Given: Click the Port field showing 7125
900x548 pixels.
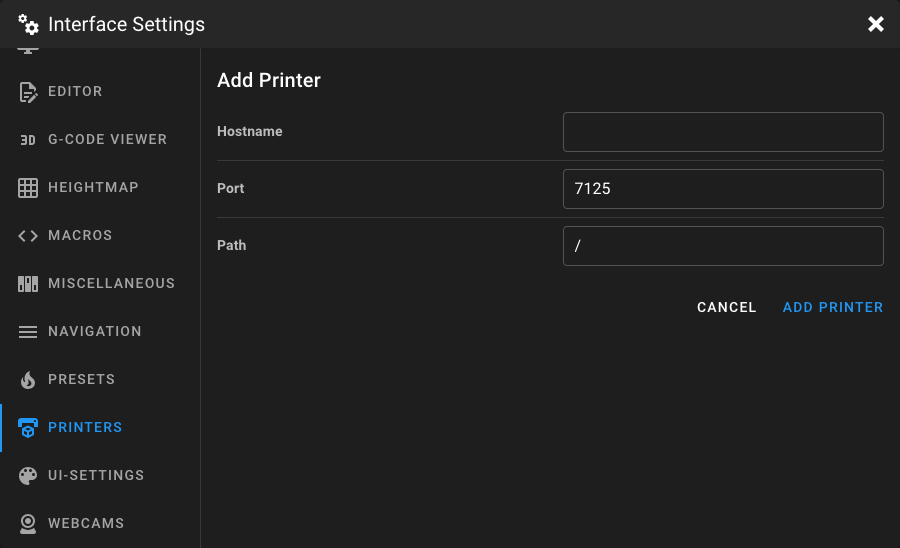Looking at the screenshot, I should pos(723,189).
